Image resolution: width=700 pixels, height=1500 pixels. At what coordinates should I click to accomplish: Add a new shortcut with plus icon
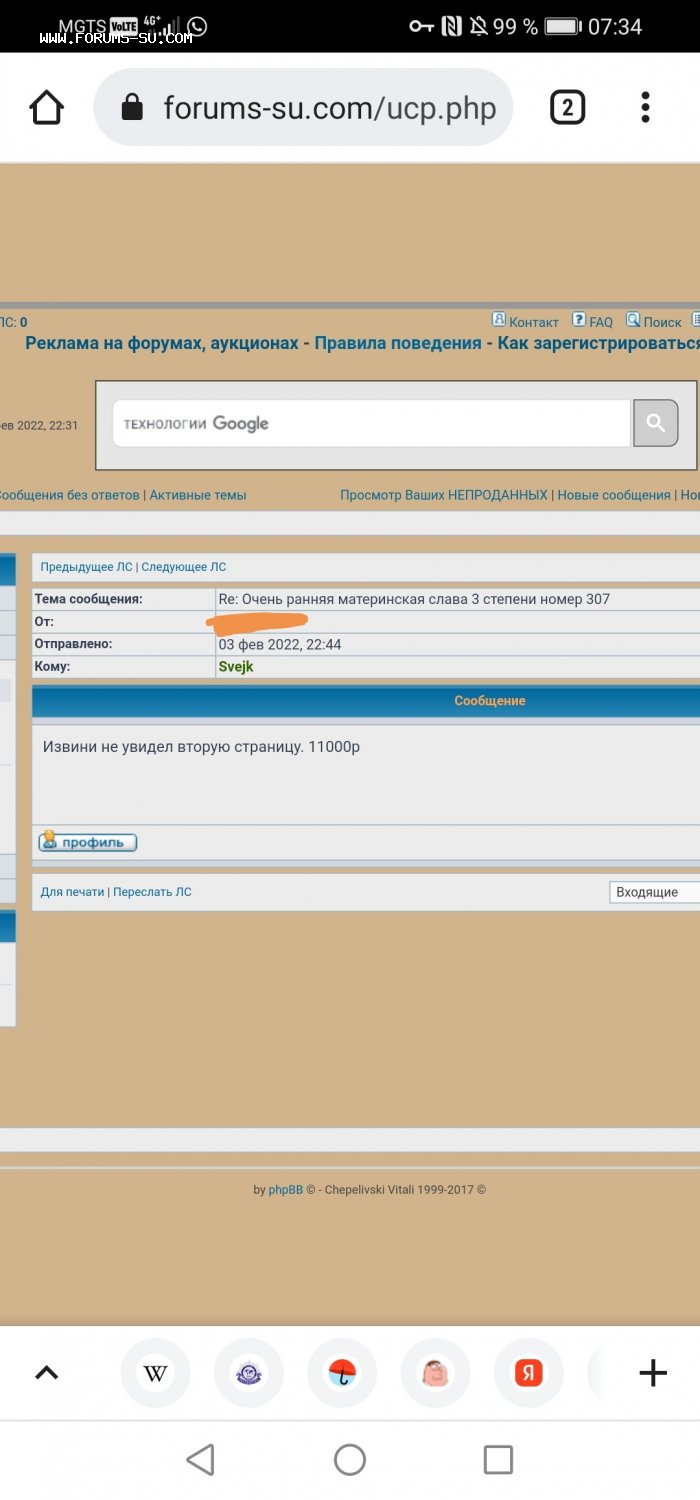652,1373
